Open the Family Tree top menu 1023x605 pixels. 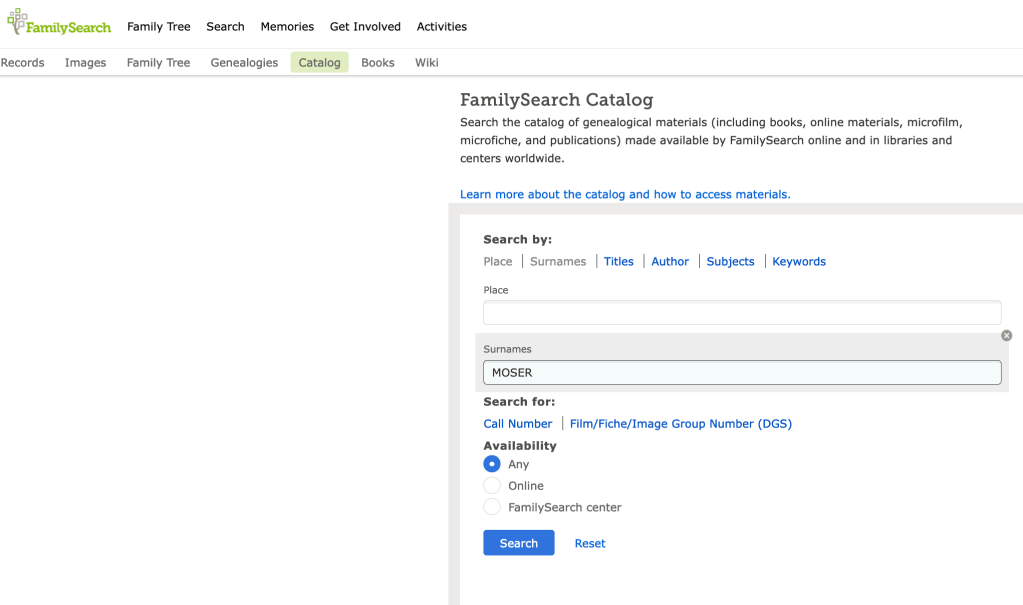158,27
